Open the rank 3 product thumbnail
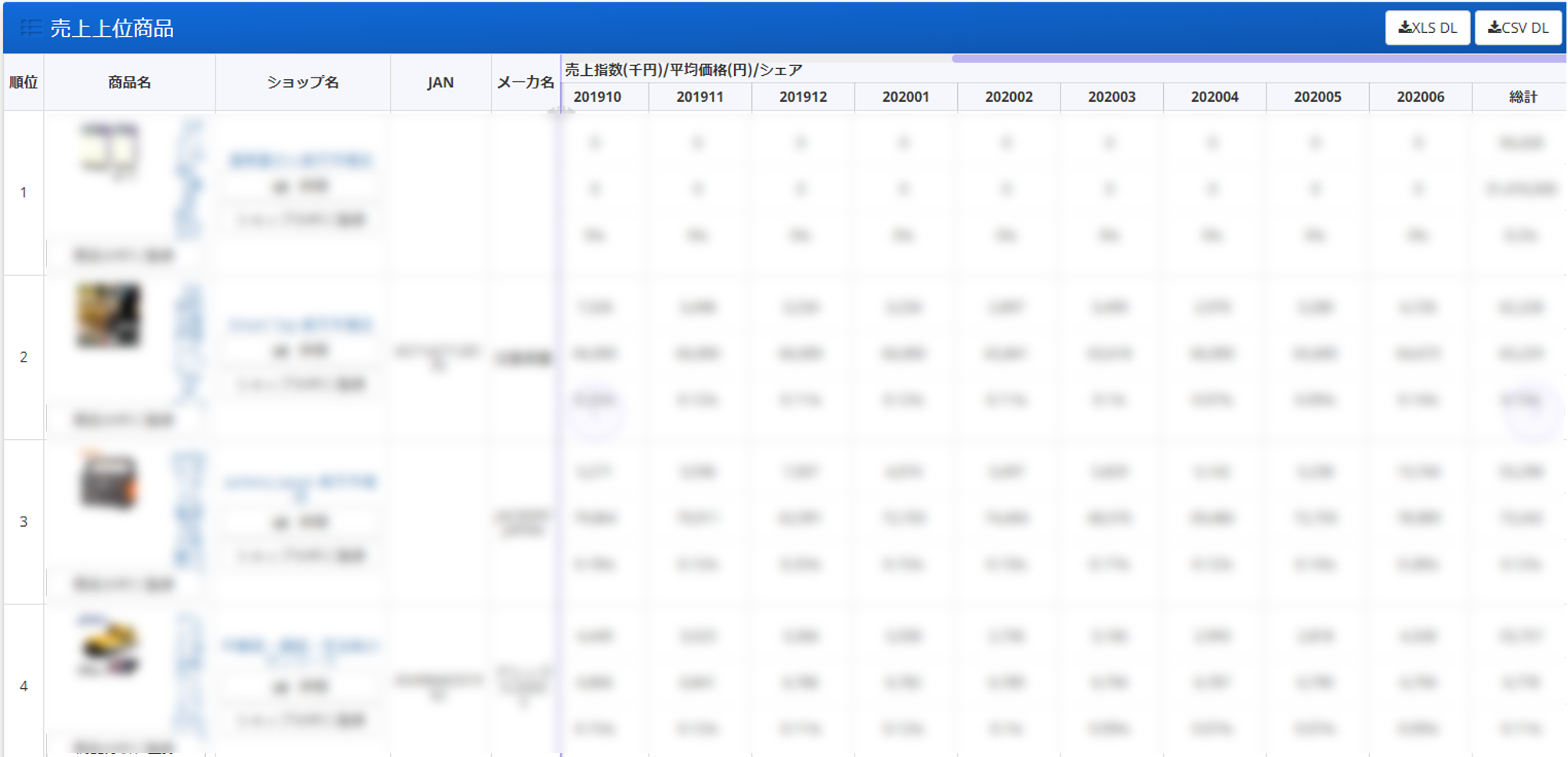Image resolution: width=1568 pixels, height=757 pixels. tap(108, 481)
